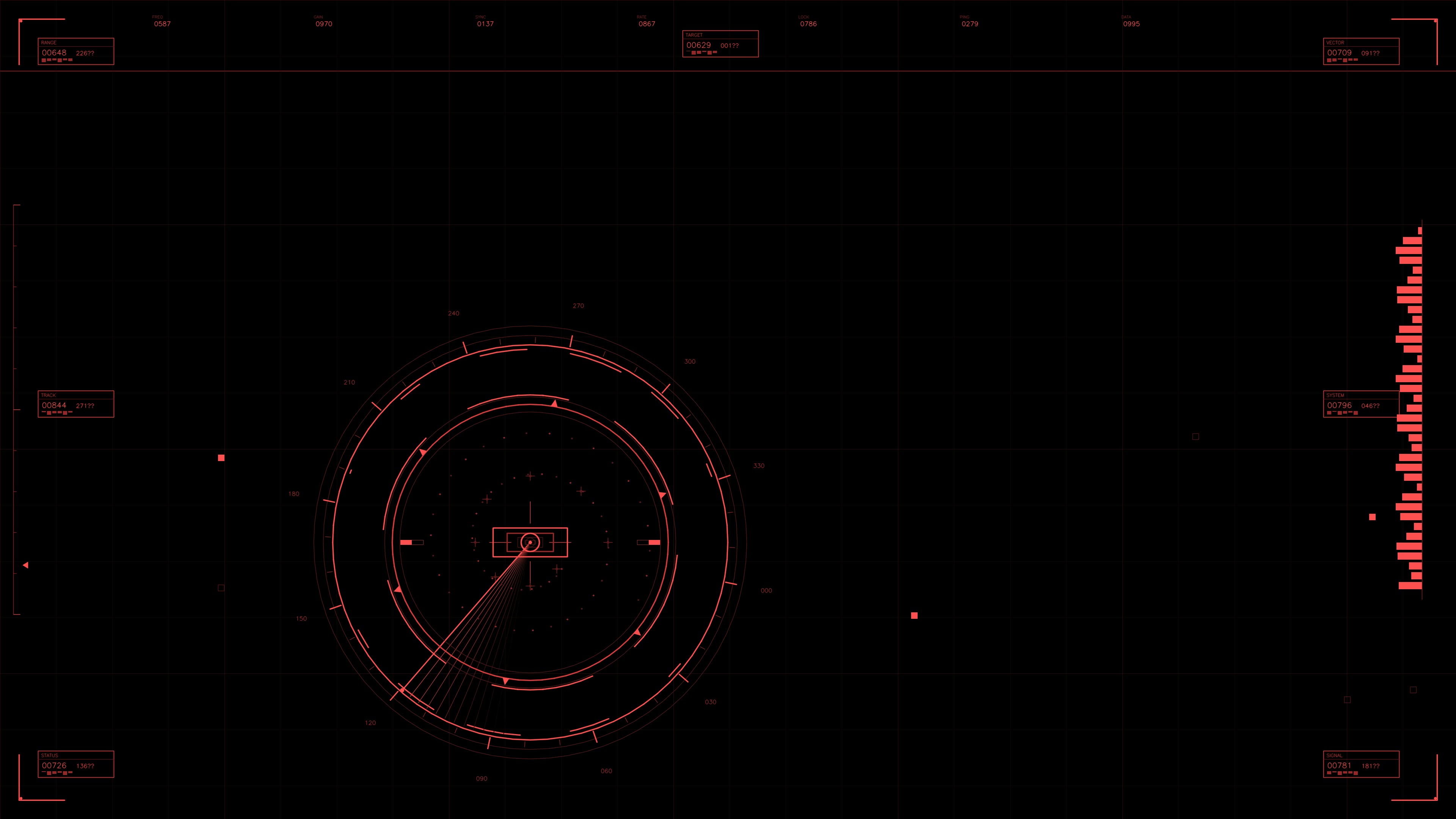This screenshot has width=1456, height=819.
Task: Select the square blip below the radar circle
Action: point(915,615)
